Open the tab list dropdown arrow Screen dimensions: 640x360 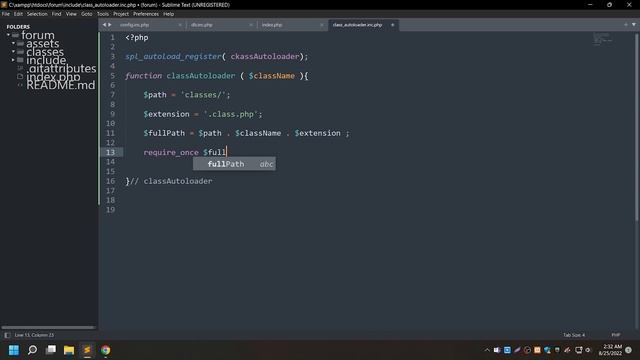(634, 25)
